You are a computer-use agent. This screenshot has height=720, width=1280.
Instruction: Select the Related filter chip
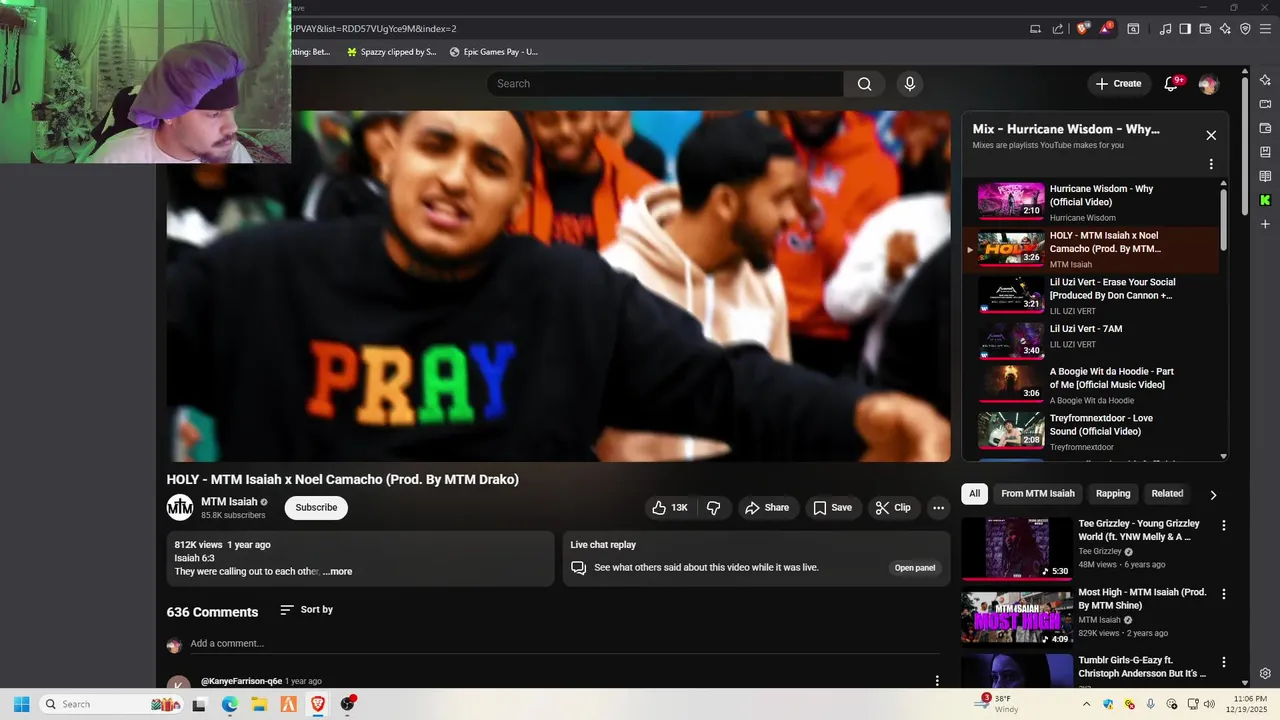(1167, 494)
